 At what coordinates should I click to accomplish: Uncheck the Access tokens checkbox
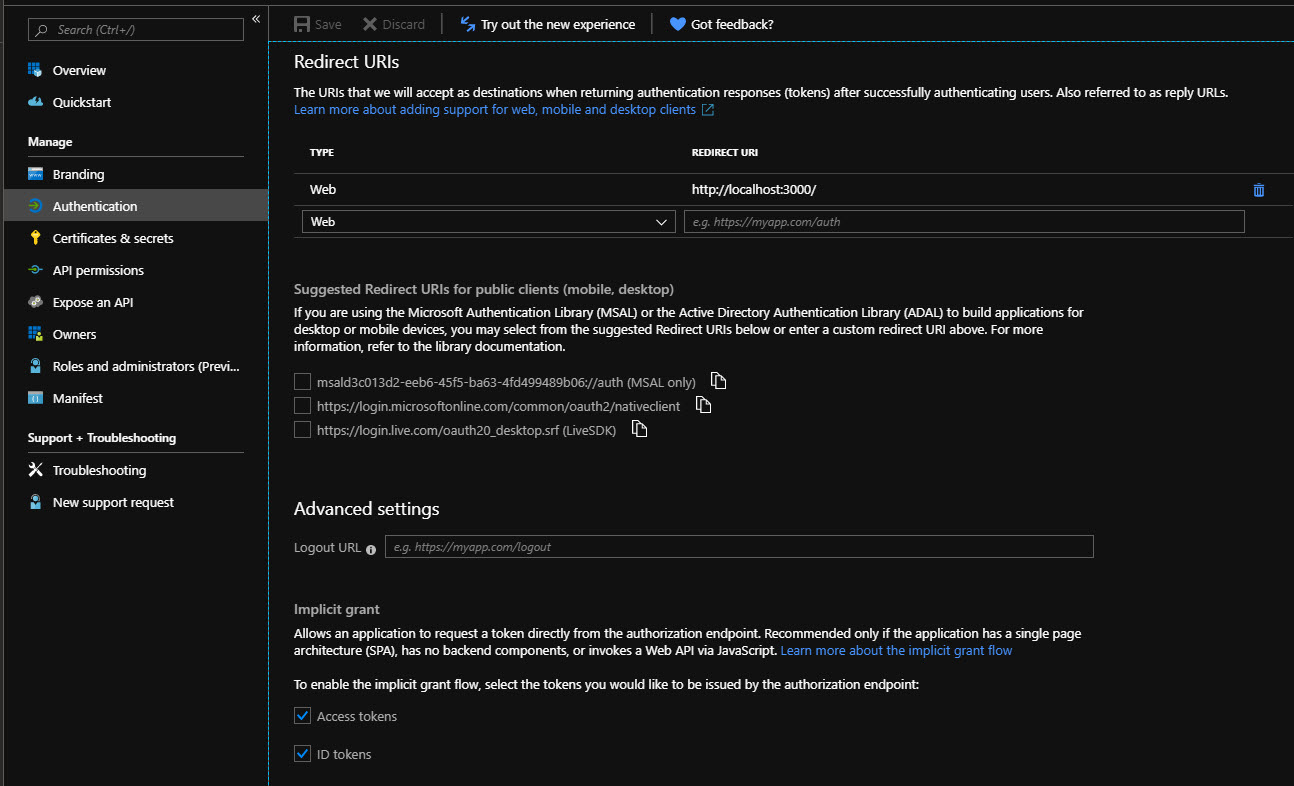[x=302, y=716]
